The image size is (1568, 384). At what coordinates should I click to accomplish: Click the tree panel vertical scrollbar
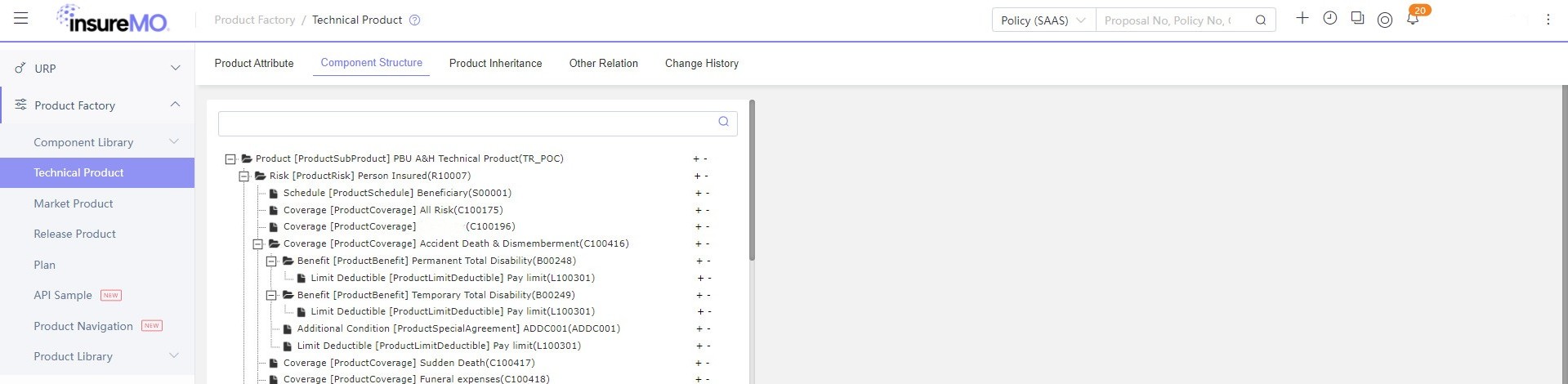coord(752,180)
